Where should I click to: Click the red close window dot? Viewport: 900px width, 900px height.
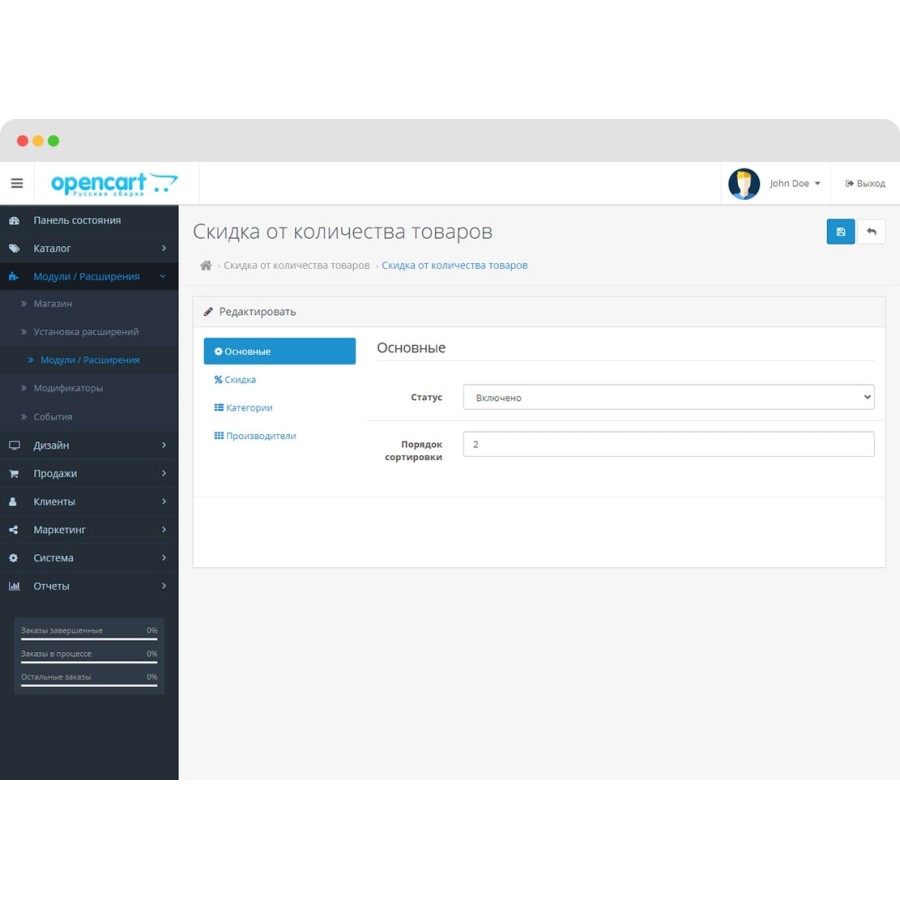click(x=22, y=141)
